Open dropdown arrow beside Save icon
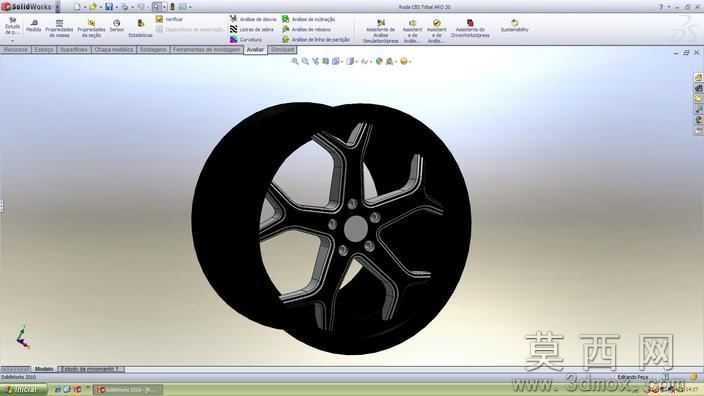This screenshot has height=396, width=704. tap(116, 7)
